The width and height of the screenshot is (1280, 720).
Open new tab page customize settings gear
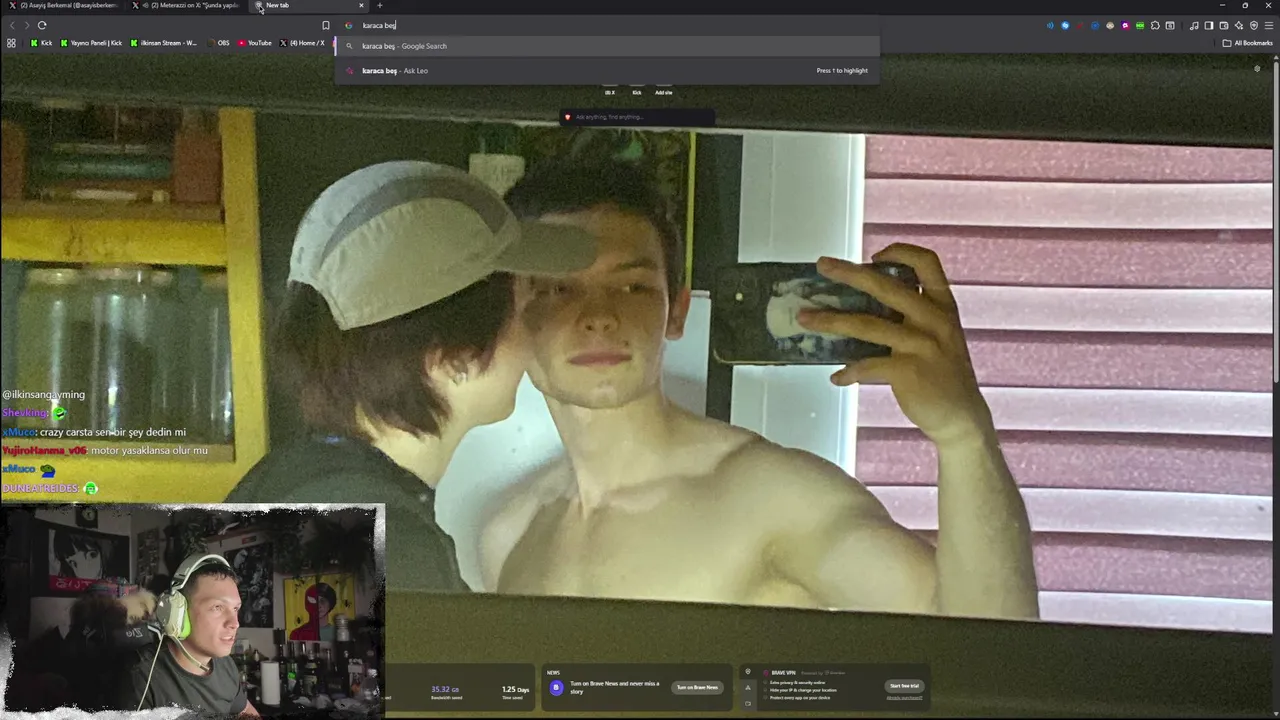[1257, 69]
